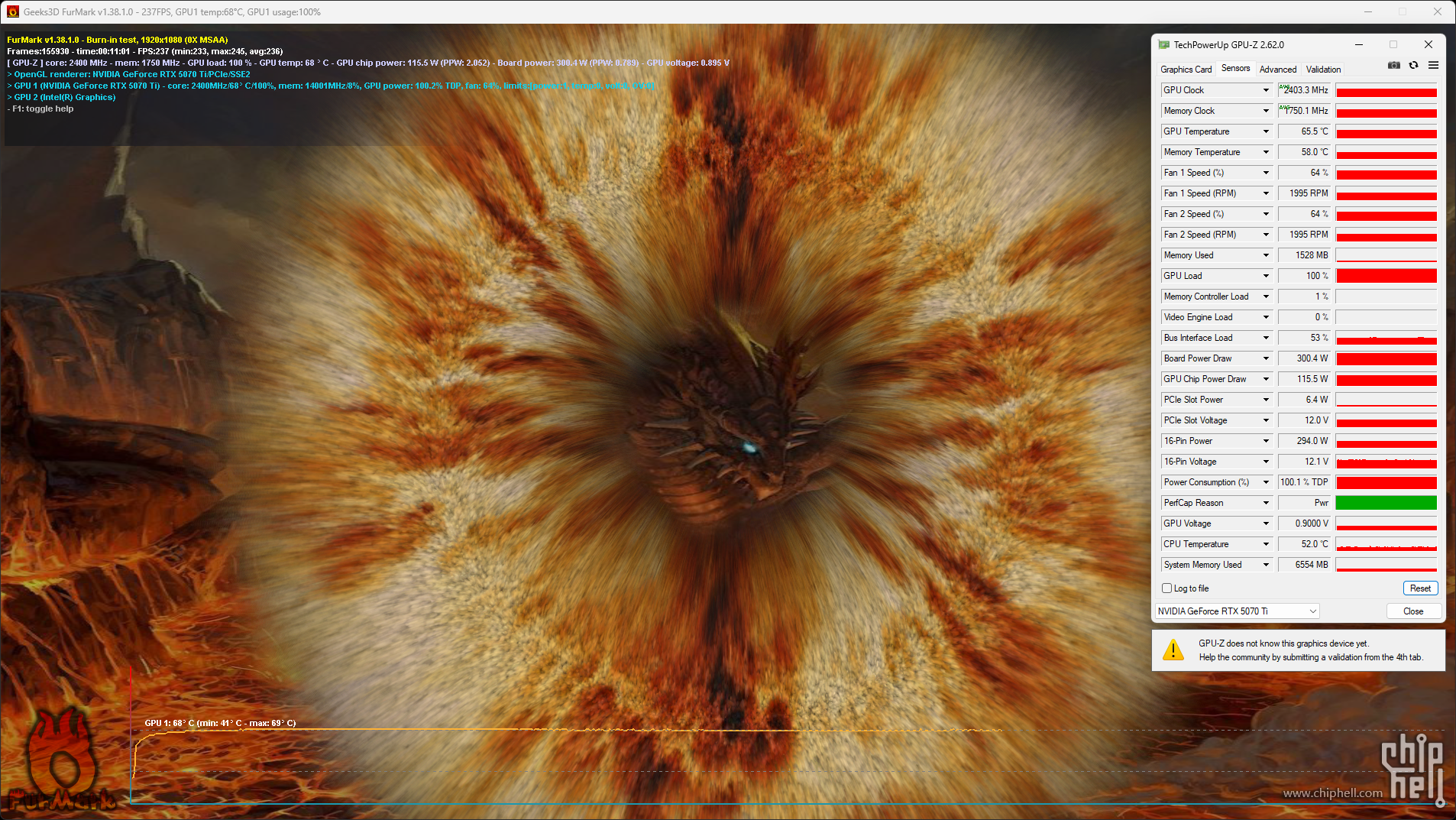Image resolution: width=1456 pixels, height=820 pixels.
Task: Click the Memory Used value 1528 MB
Action: coord(1304,255)
